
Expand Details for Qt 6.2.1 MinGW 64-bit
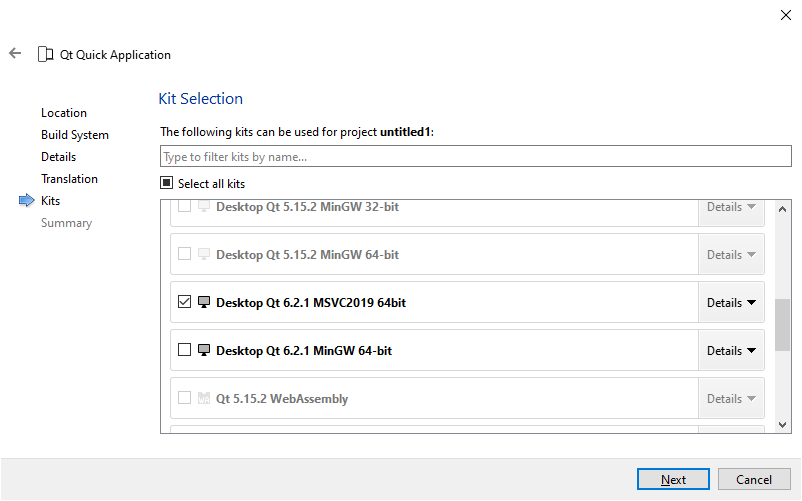click(731, 350)
